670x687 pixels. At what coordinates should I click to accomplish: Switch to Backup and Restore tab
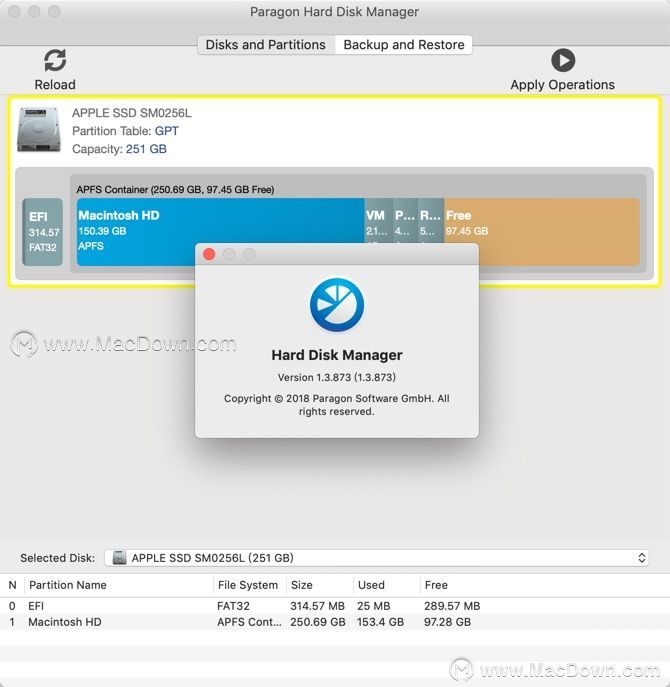(x=404, y=45)
